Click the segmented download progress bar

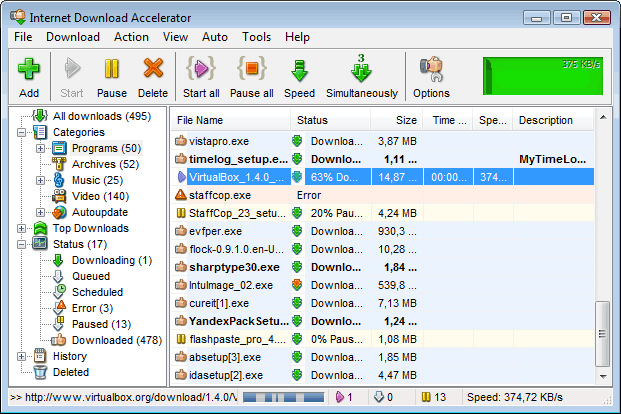(x=284, y=397)
